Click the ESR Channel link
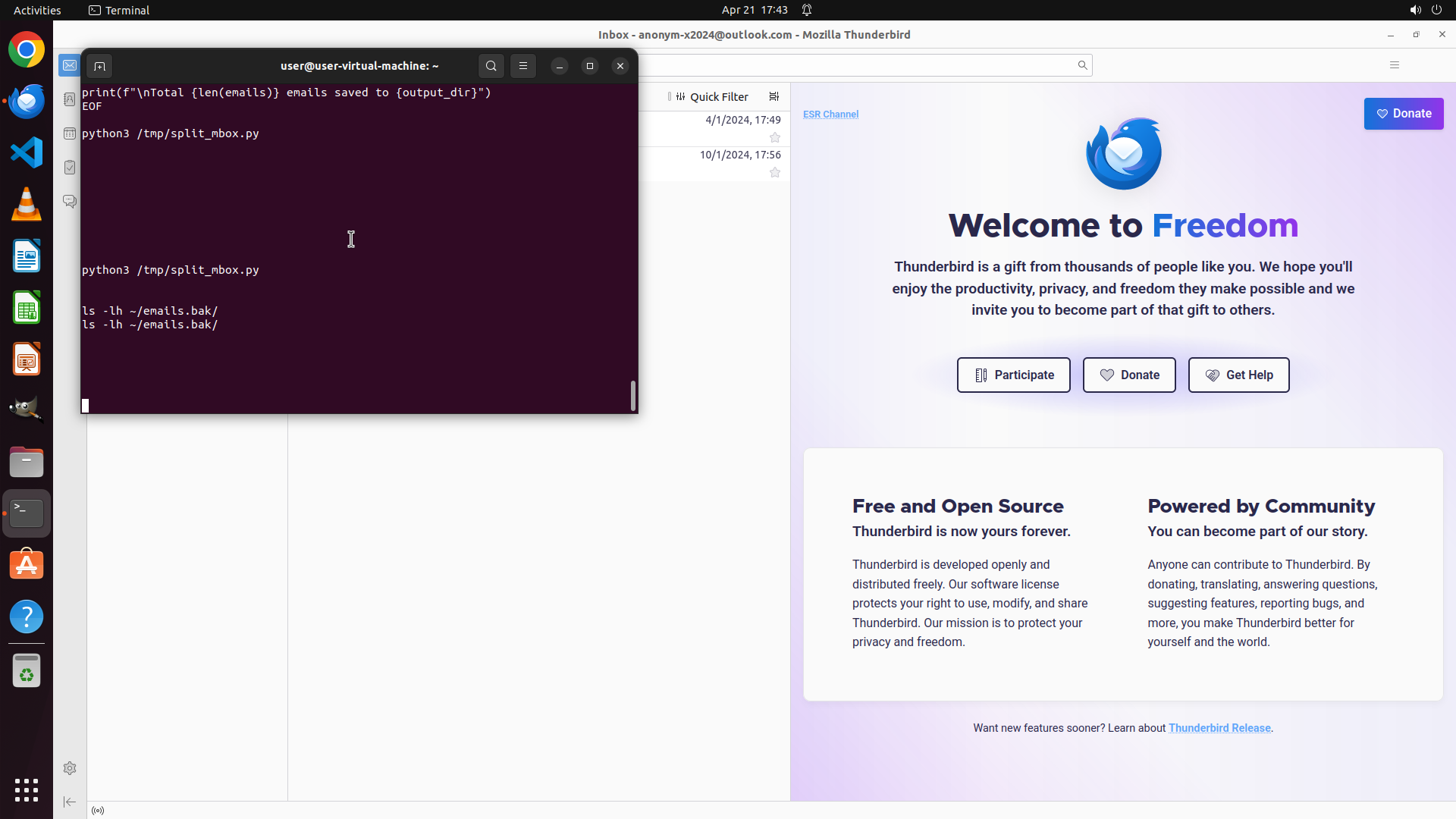This screenshot has width=1456, height=819. click(x=830, y=115)
